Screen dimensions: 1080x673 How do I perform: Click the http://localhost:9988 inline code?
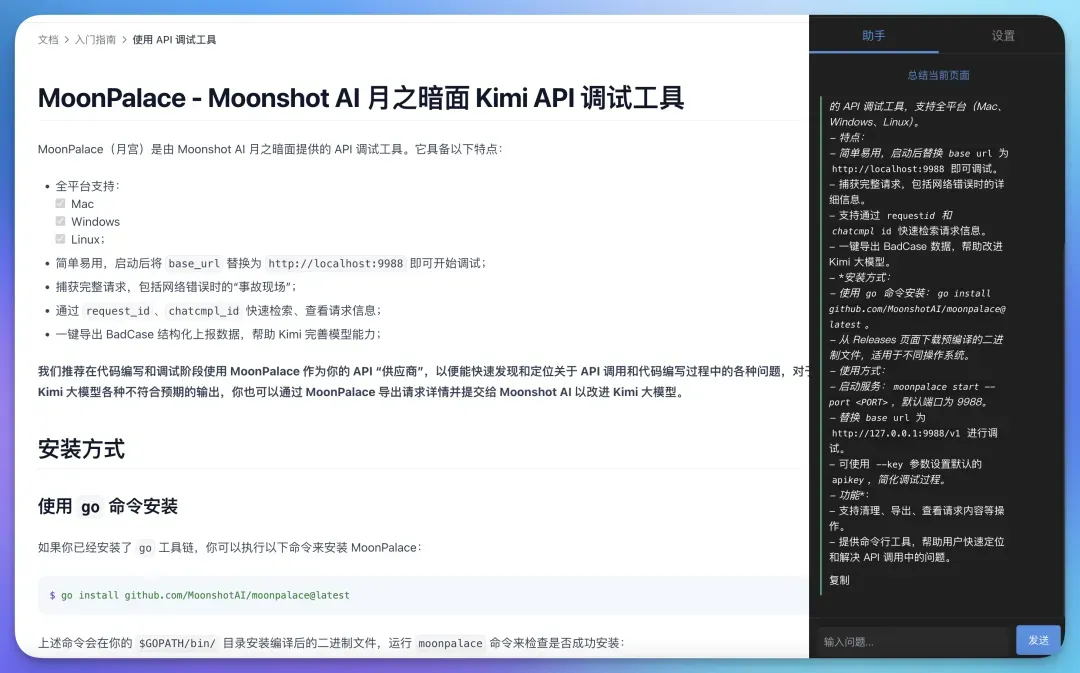[335, 264]
